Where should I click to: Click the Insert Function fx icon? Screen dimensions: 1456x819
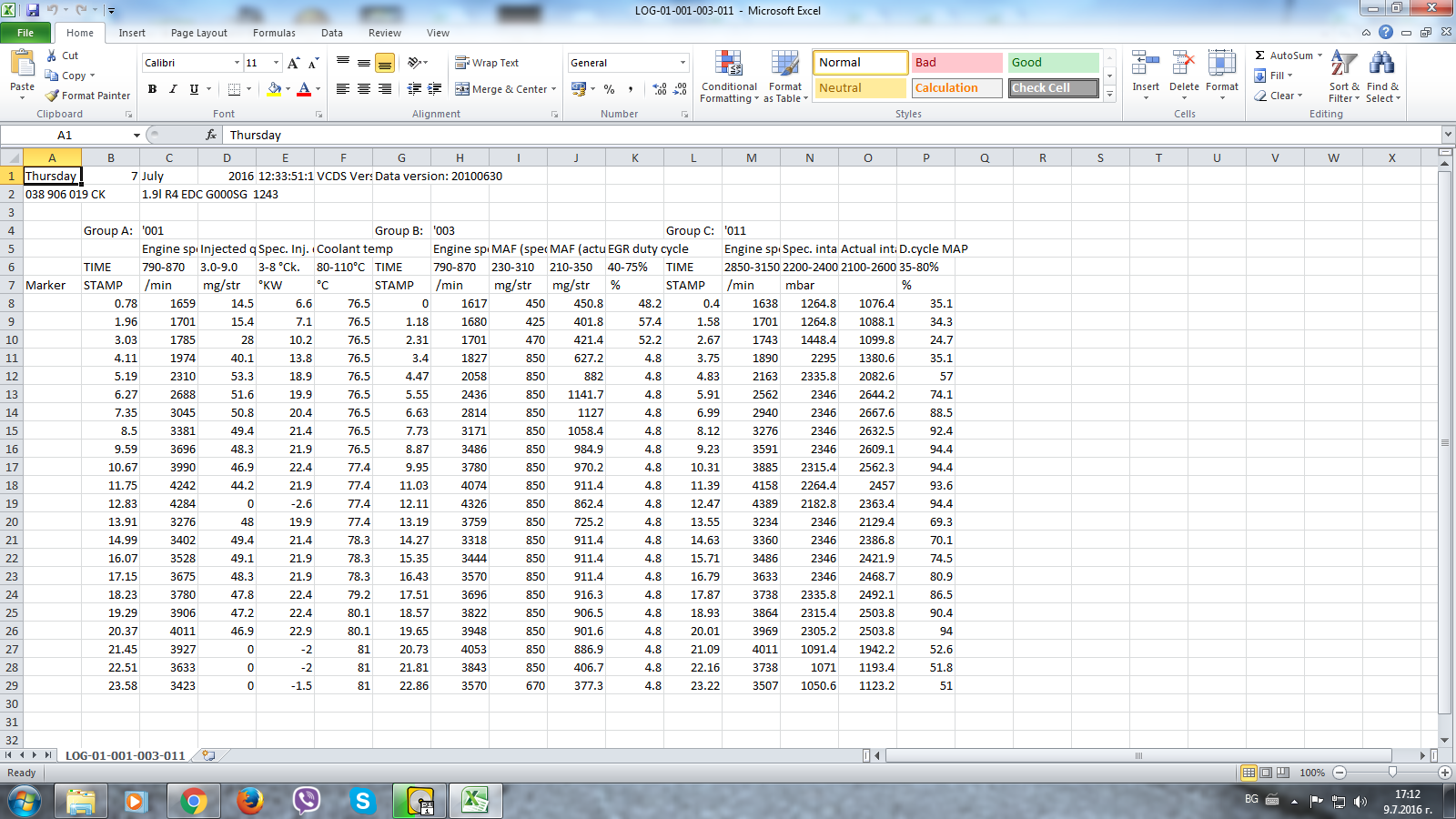[x=211, y=135]
